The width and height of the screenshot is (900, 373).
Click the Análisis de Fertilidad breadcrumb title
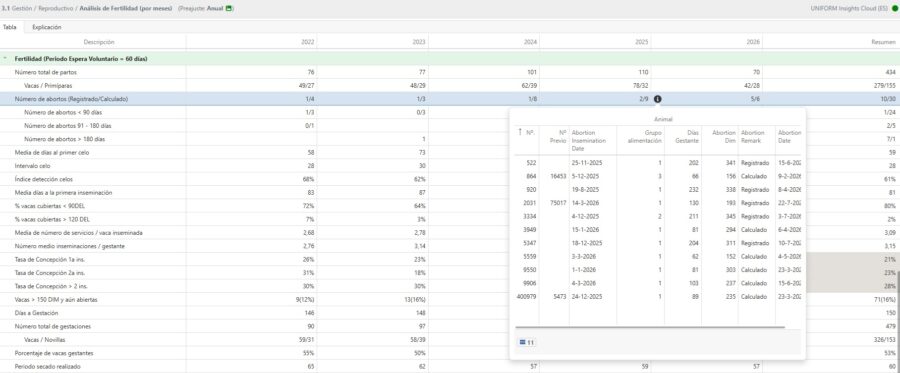tap(126, 9)
